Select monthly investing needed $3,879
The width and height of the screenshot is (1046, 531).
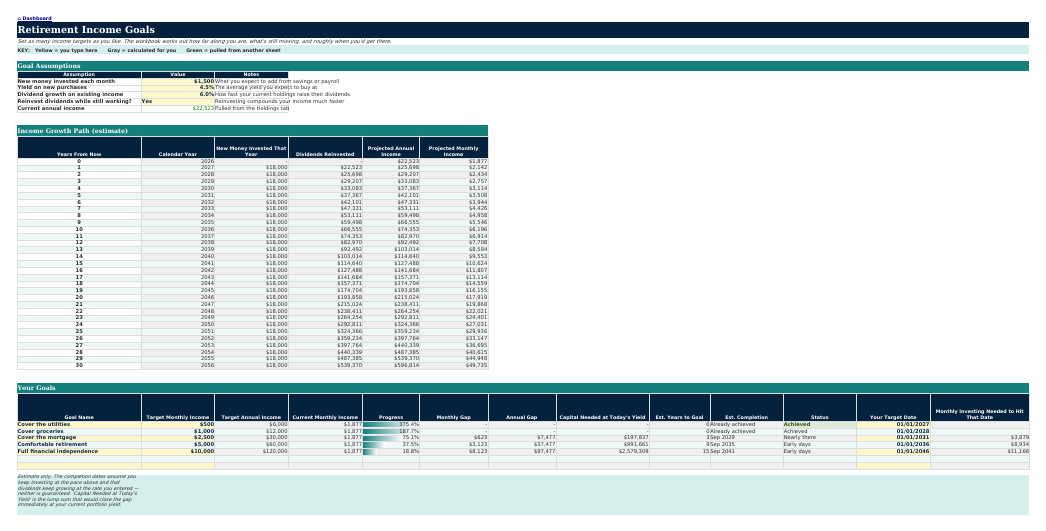979,438
